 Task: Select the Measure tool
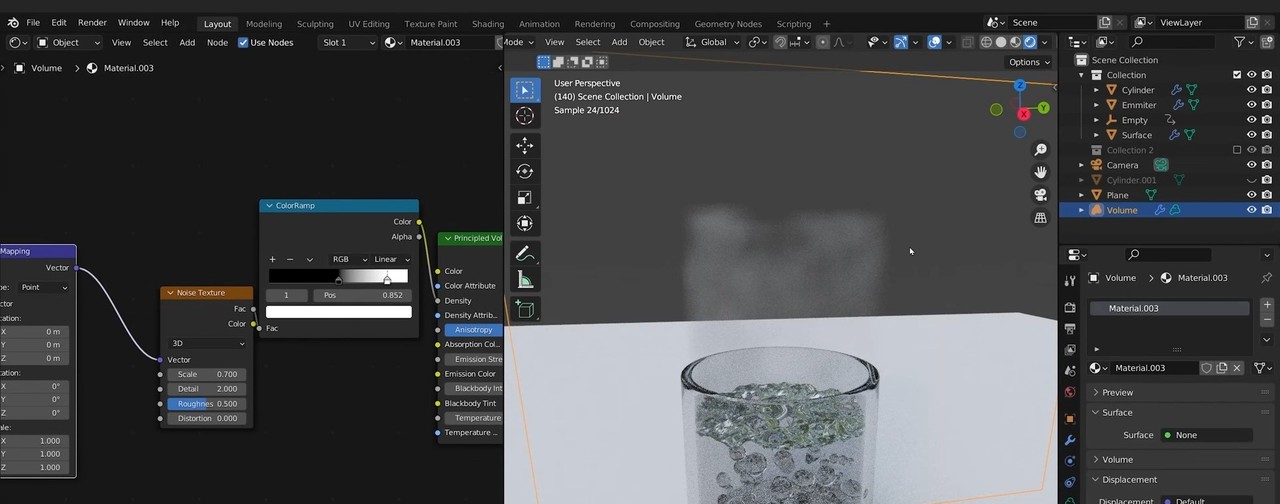525,279
